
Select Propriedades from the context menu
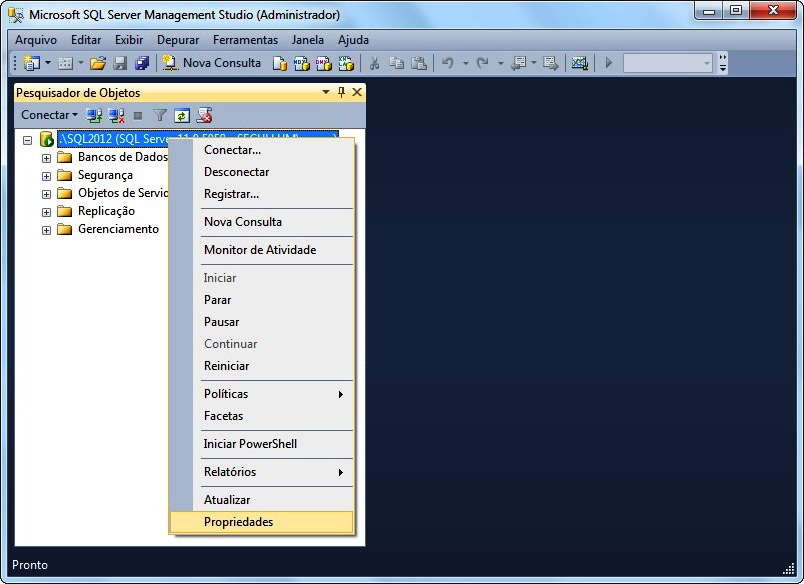pos(238,522)
